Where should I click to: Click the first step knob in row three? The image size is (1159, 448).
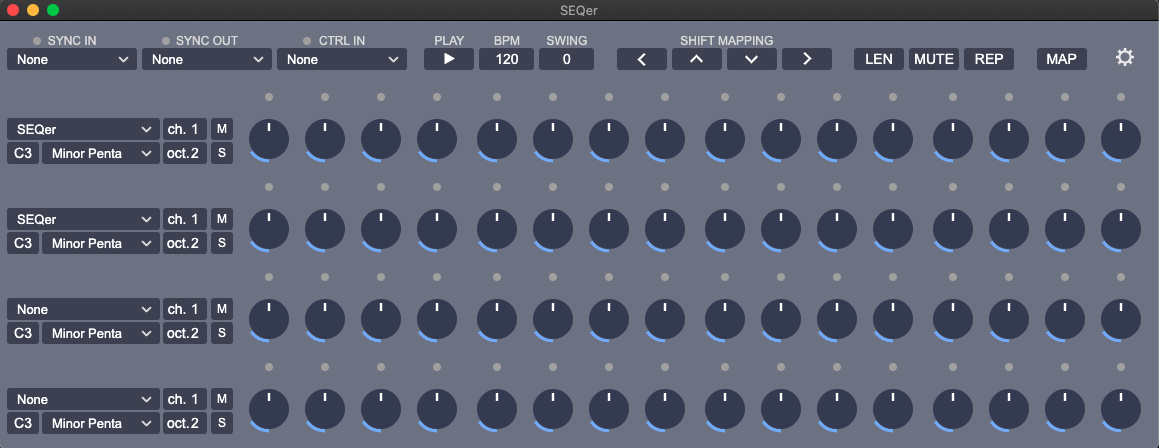coord(269,319)
